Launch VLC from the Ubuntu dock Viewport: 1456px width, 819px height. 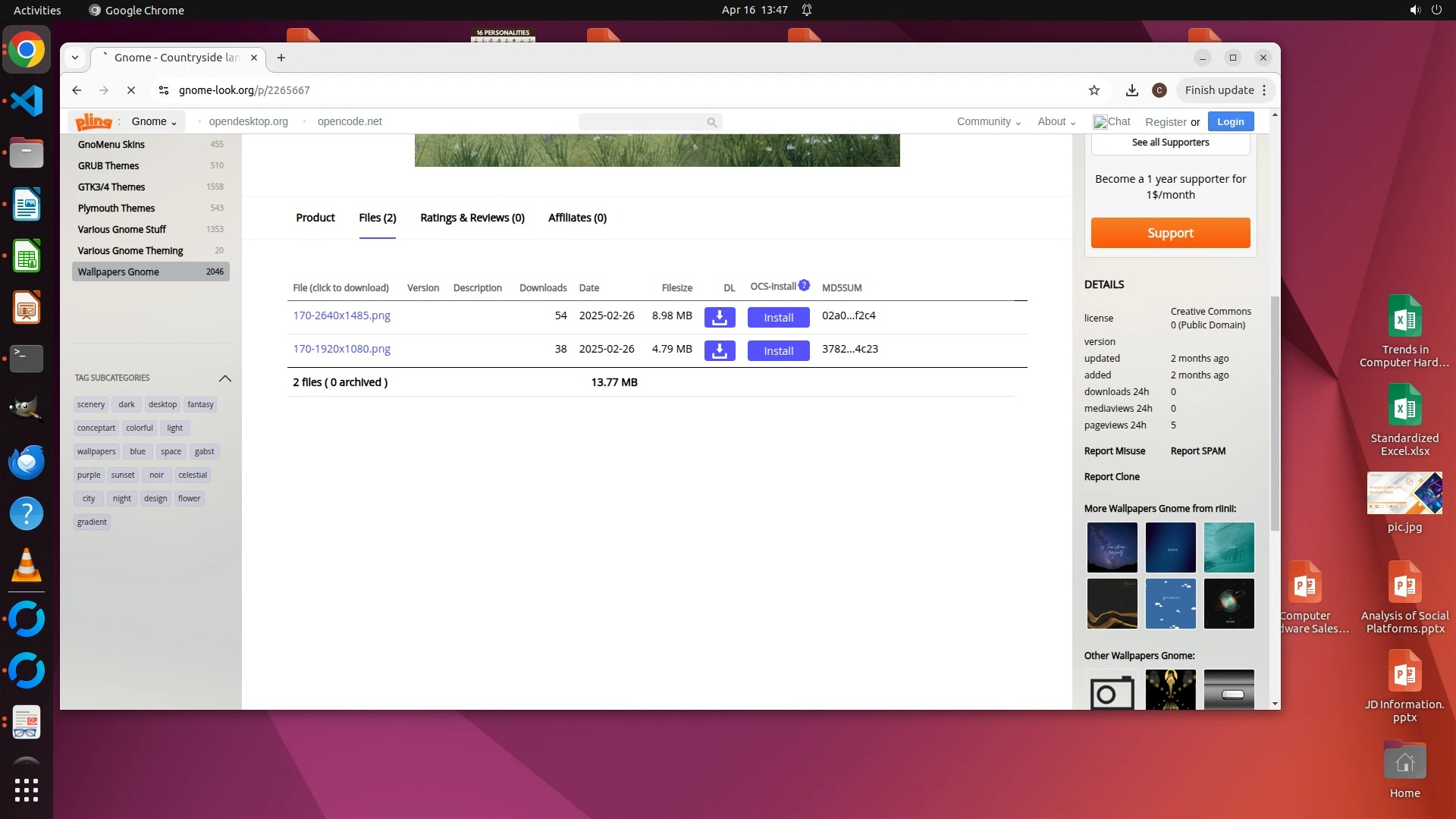[x=27, y=566]
